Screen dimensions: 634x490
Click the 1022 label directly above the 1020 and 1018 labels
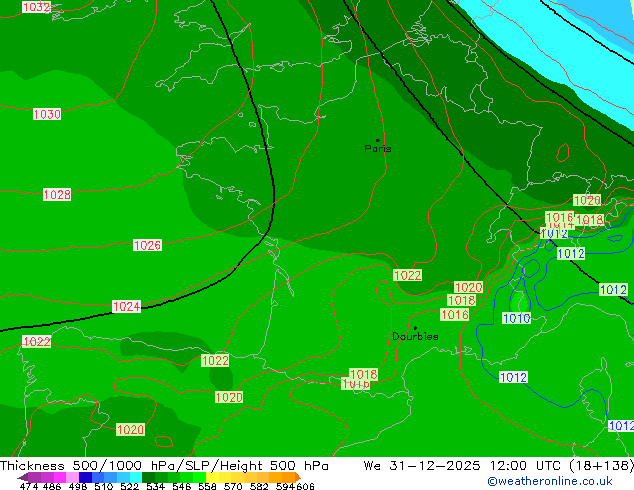point(408,275)
